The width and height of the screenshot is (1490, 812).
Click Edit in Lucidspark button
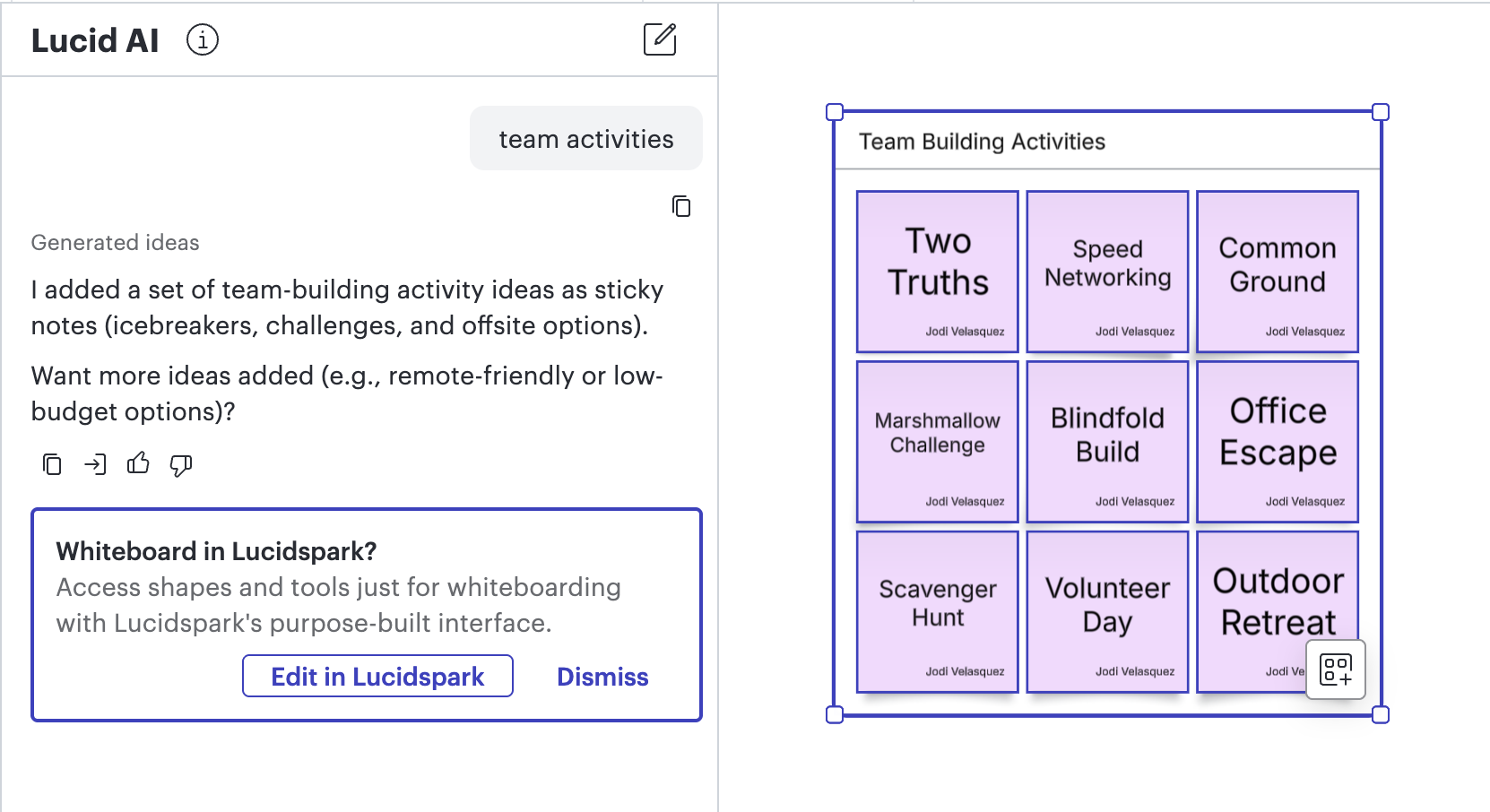pyautogui.click(x=377, y=676)
